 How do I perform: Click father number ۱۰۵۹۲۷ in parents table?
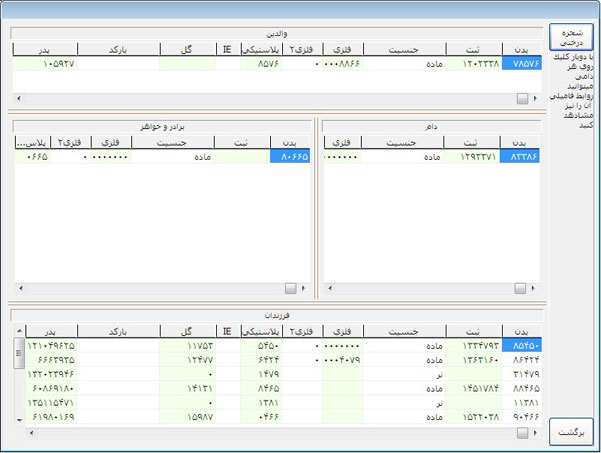[x=45, y=64]
